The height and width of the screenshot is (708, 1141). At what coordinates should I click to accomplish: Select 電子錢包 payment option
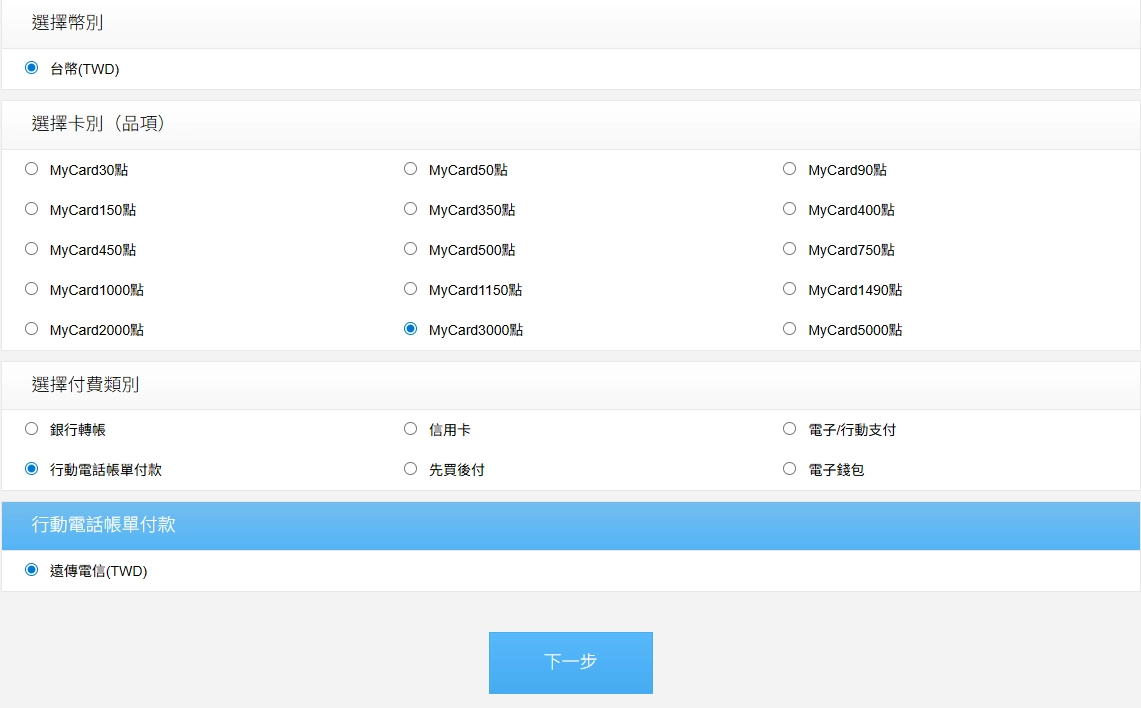790,469
